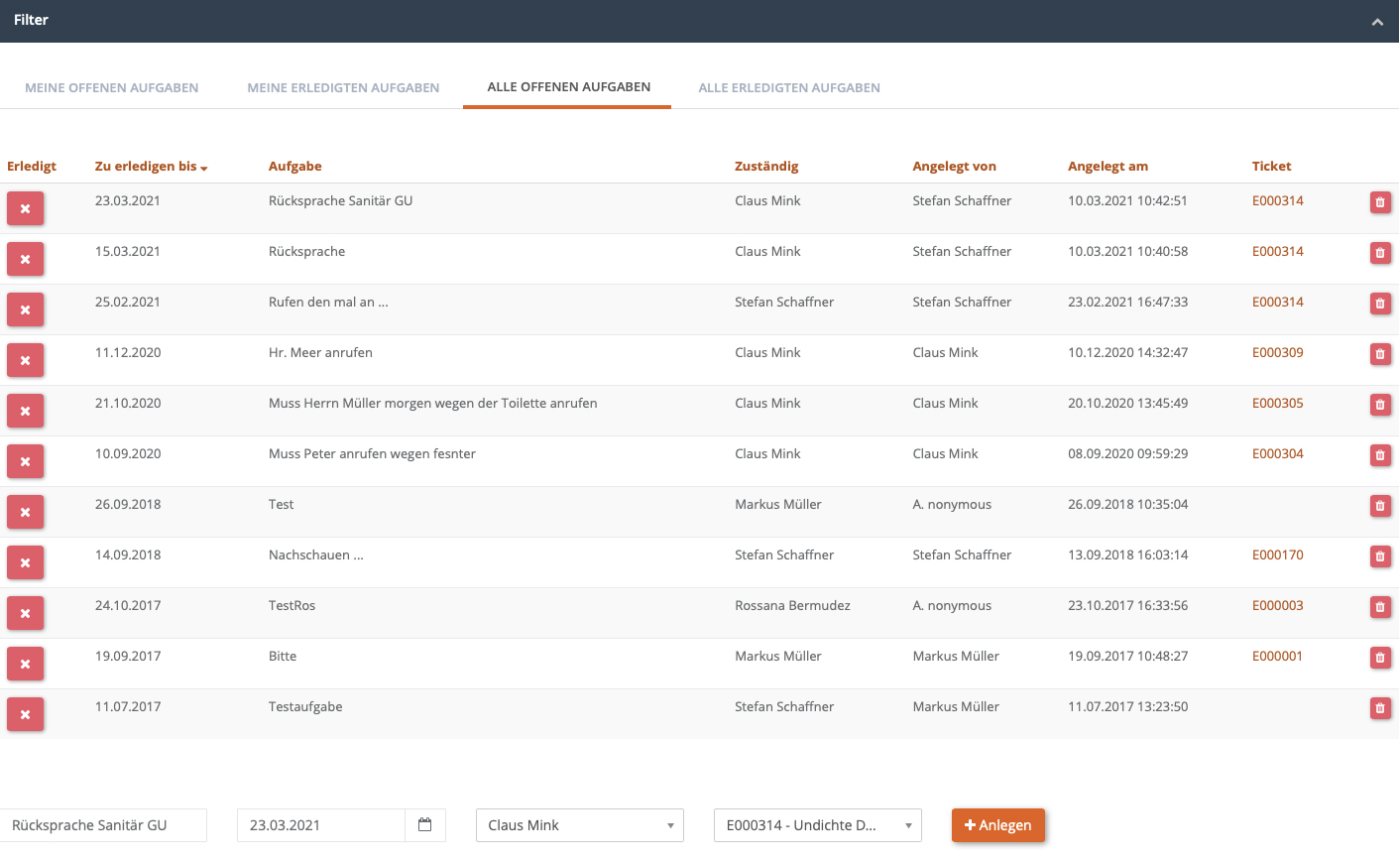Open ticket link E000309

[1277, 352]
